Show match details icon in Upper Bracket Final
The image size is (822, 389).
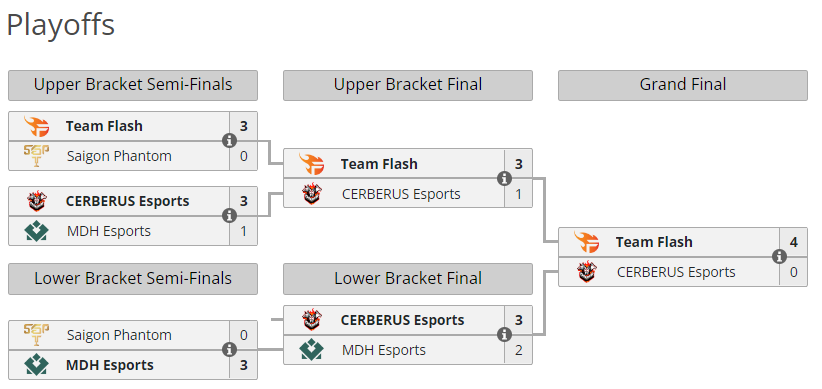coord(504,178)
